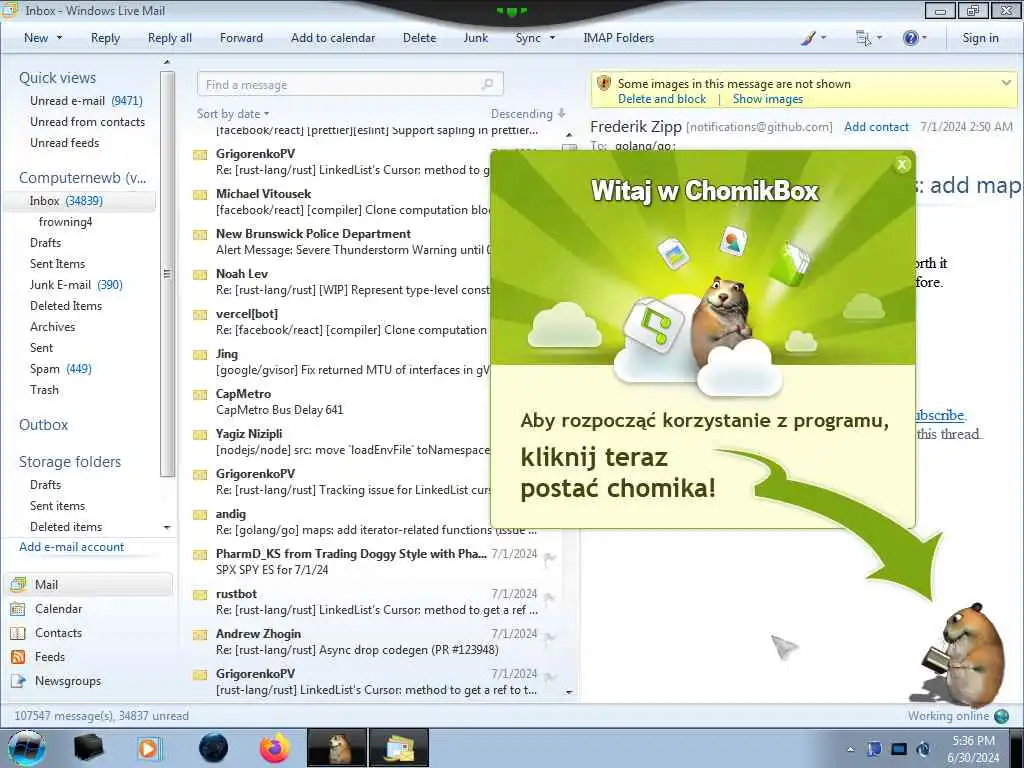Open IMAP Folders
This screenshot has width=1024, height=768.
(618, 38)
